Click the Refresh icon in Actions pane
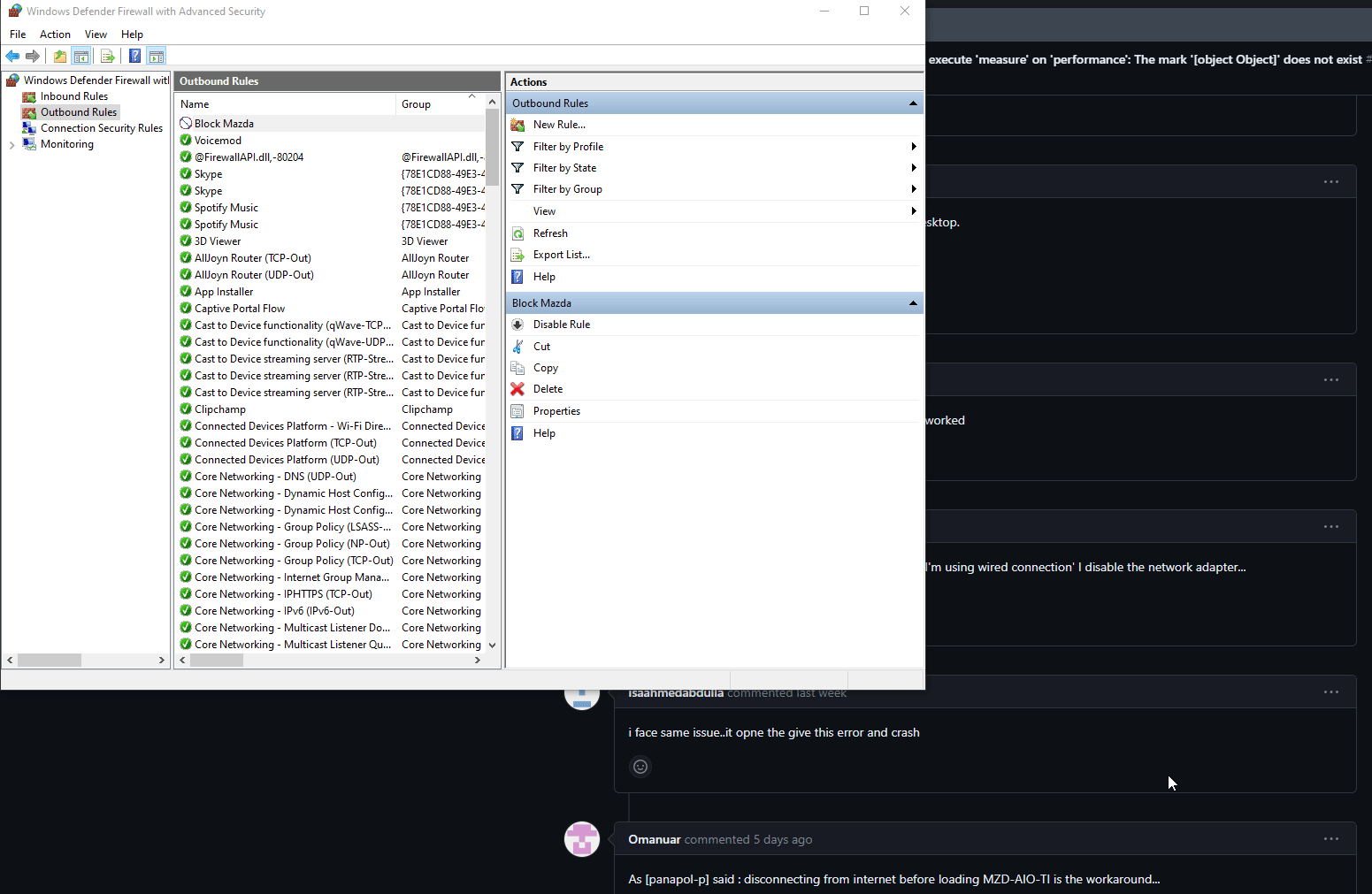This screenshot has height=894, width=1372. point(517,233)
